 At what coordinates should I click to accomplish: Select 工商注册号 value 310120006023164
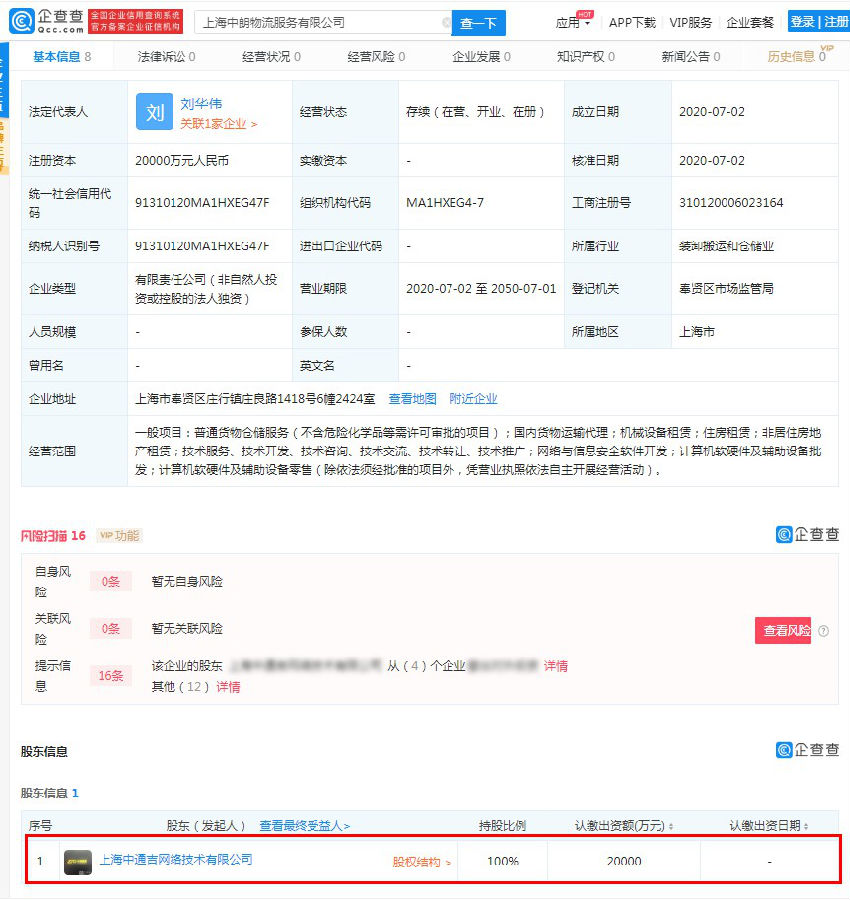[x=731, y=203]
